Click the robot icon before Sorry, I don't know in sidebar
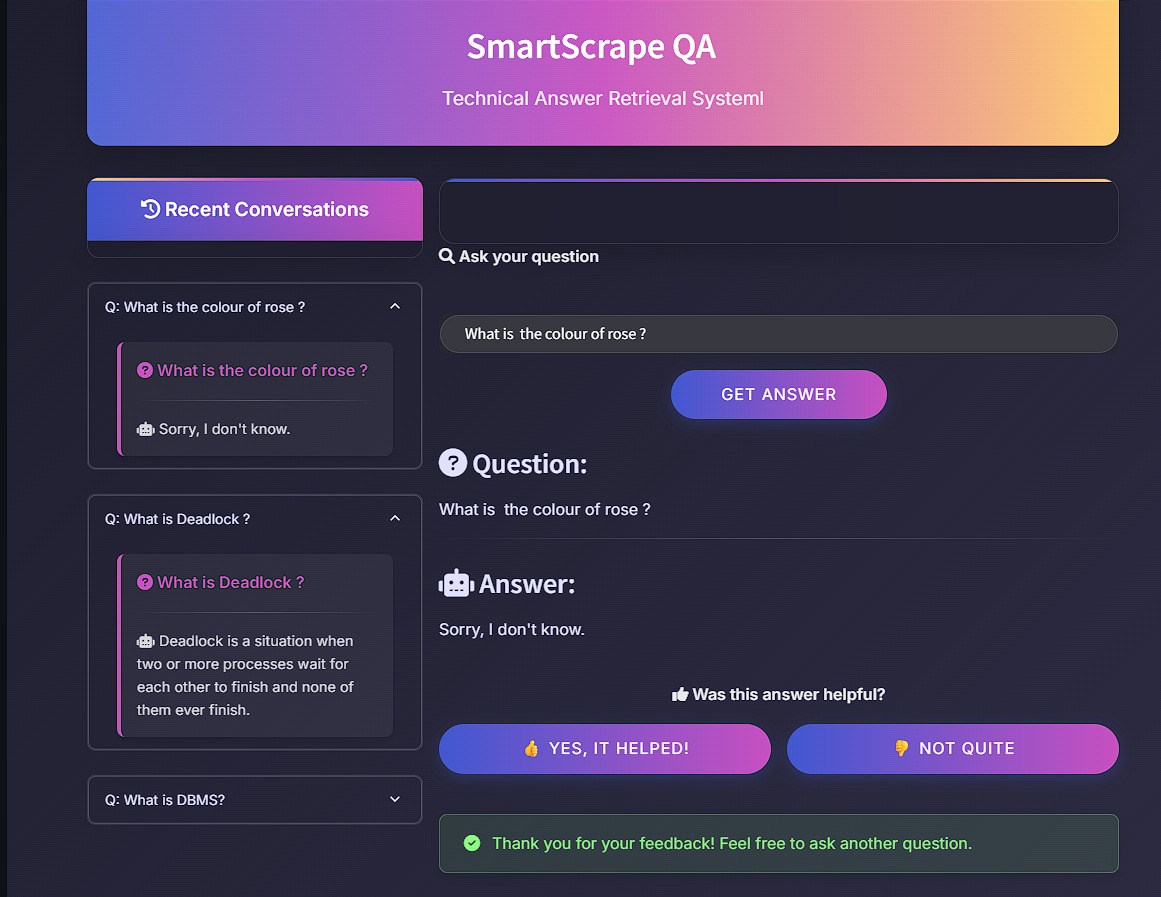 pyautogui.click(x=146, y=429)
